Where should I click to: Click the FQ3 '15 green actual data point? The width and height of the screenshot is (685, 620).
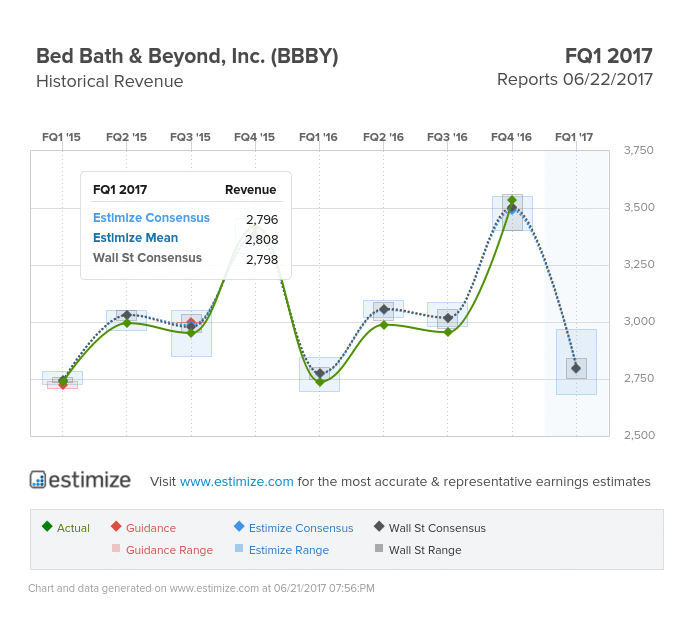pos(191,333)
